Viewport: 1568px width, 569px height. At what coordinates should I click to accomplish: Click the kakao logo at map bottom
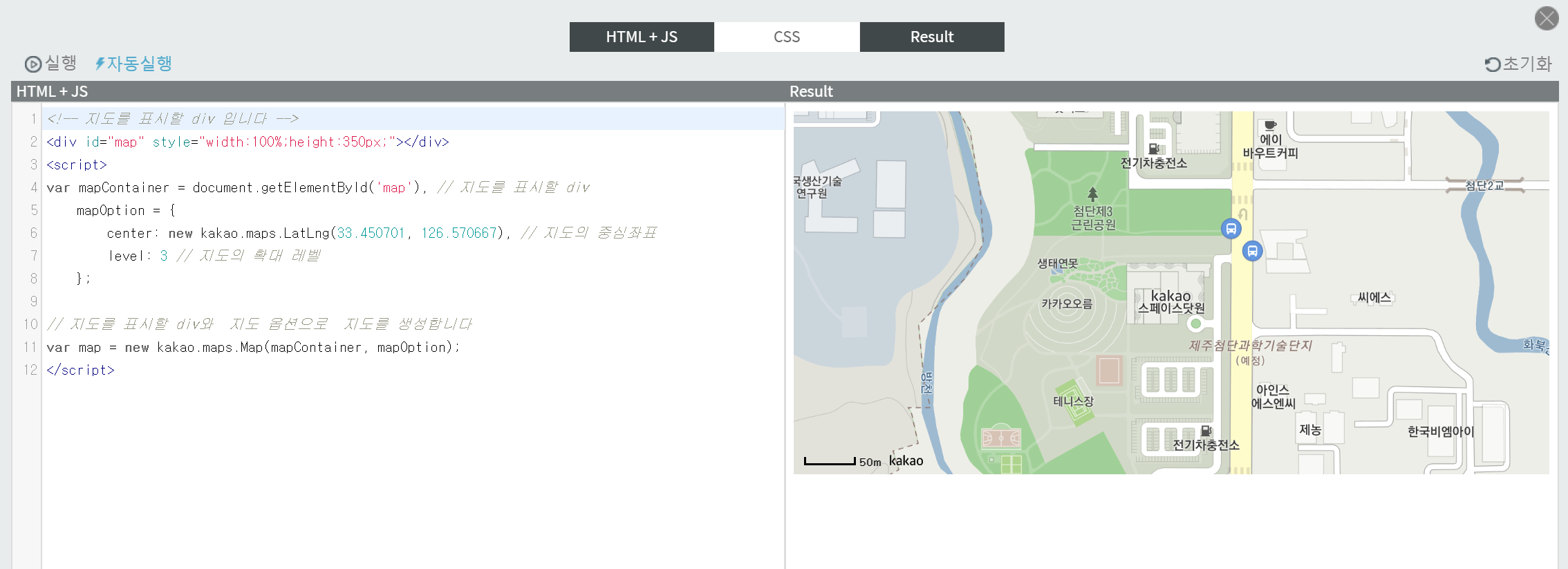[x=906, y=460]
